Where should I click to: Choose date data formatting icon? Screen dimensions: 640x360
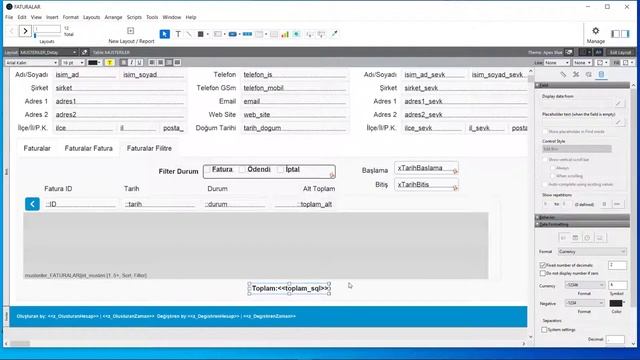[x=575, y=238]
